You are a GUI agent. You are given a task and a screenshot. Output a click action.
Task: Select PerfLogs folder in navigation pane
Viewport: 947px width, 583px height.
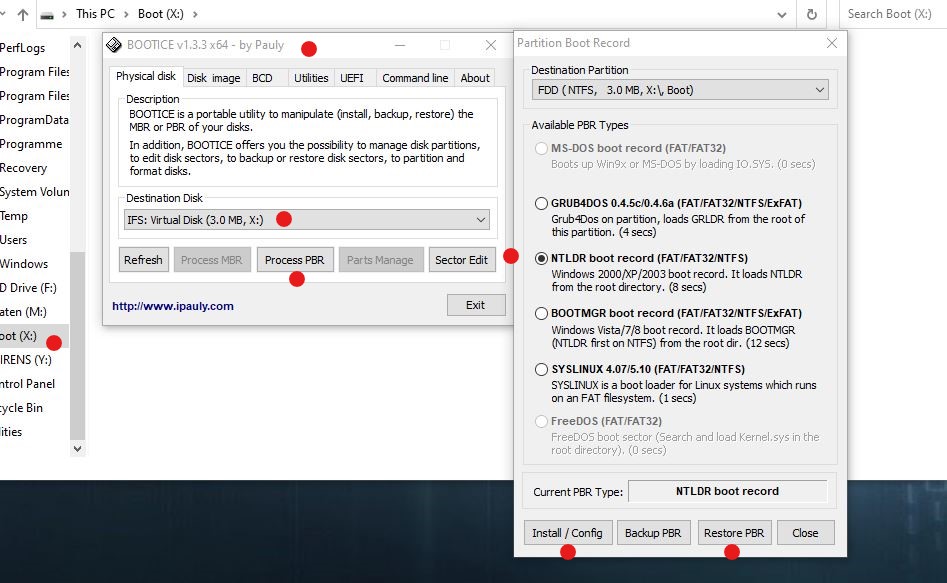pyautogui.click(x=22, y=48)
